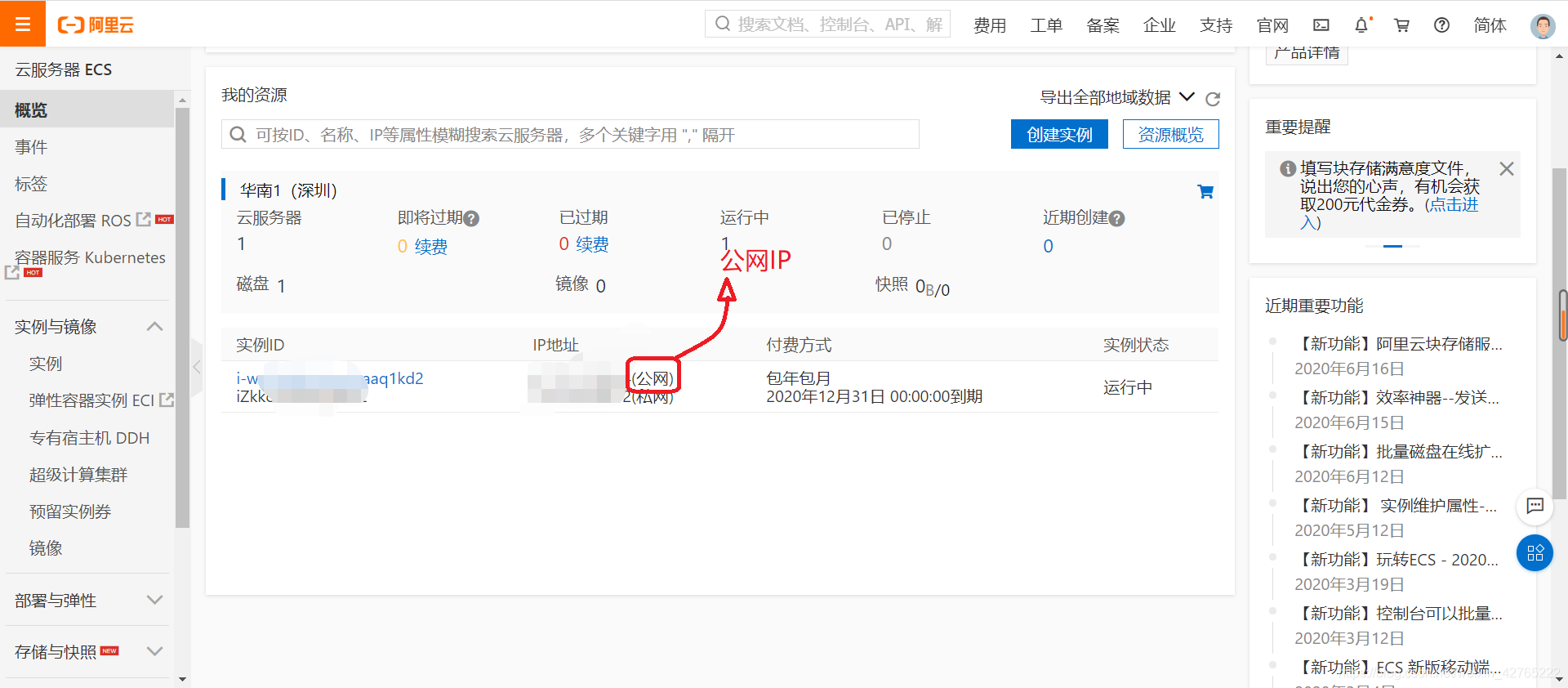
Task: Switch language via 简体
Action: [1490, 25]
